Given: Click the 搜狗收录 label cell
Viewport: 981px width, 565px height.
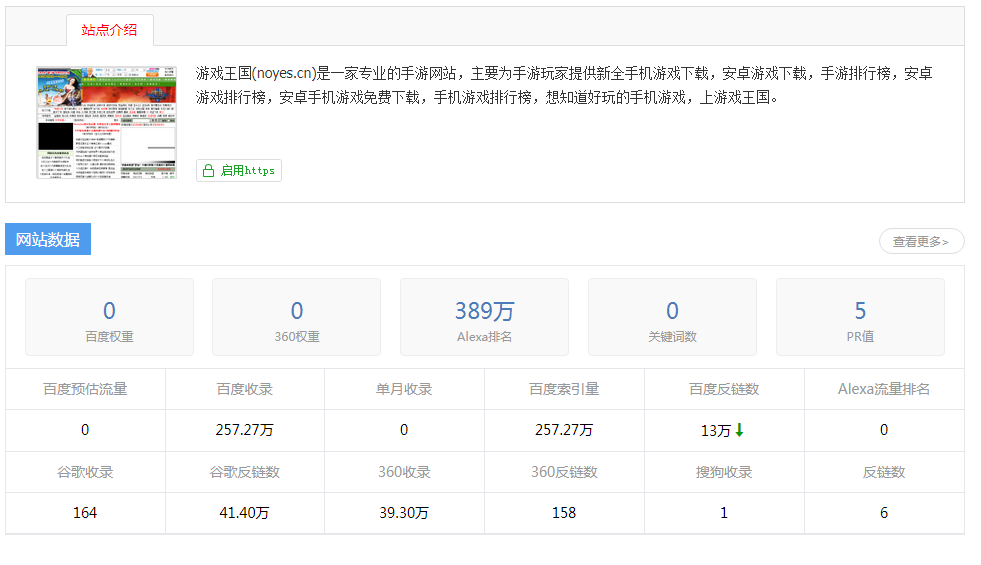Looking at the screenshot, I should (x=724, y=472).
